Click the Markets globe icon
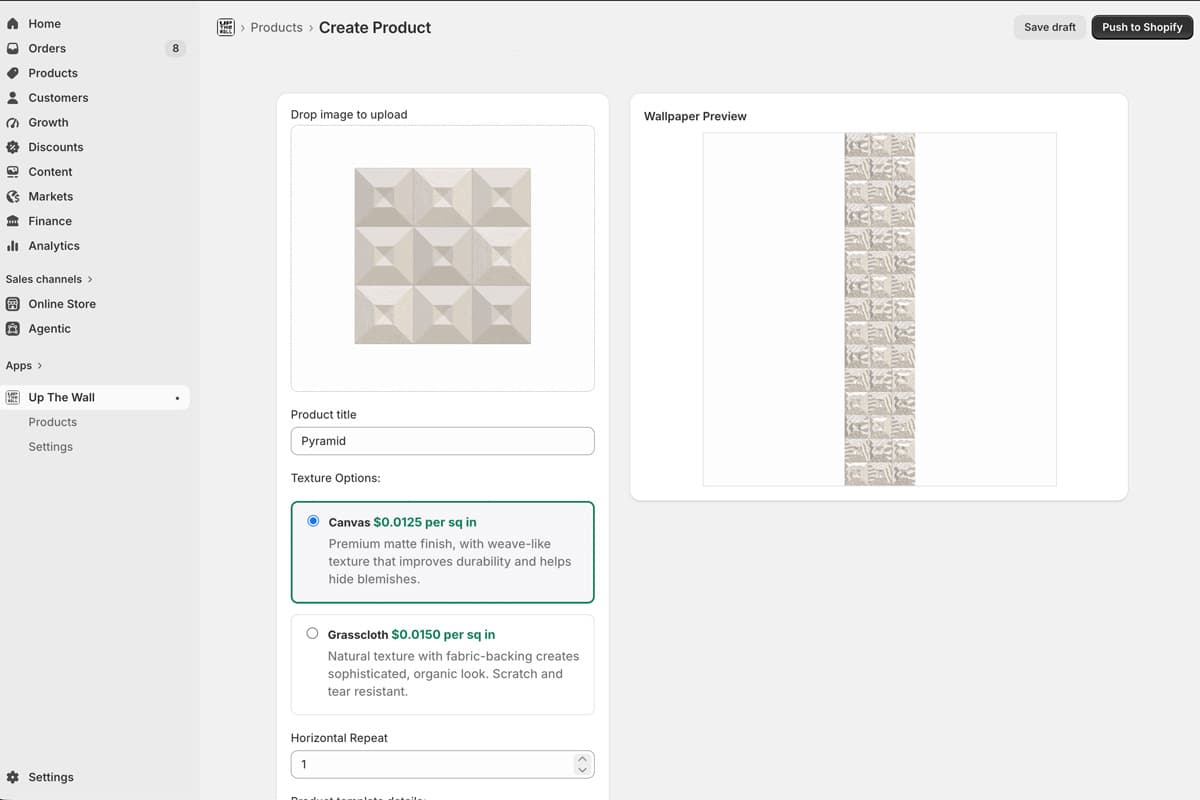 tap(13, 196)
